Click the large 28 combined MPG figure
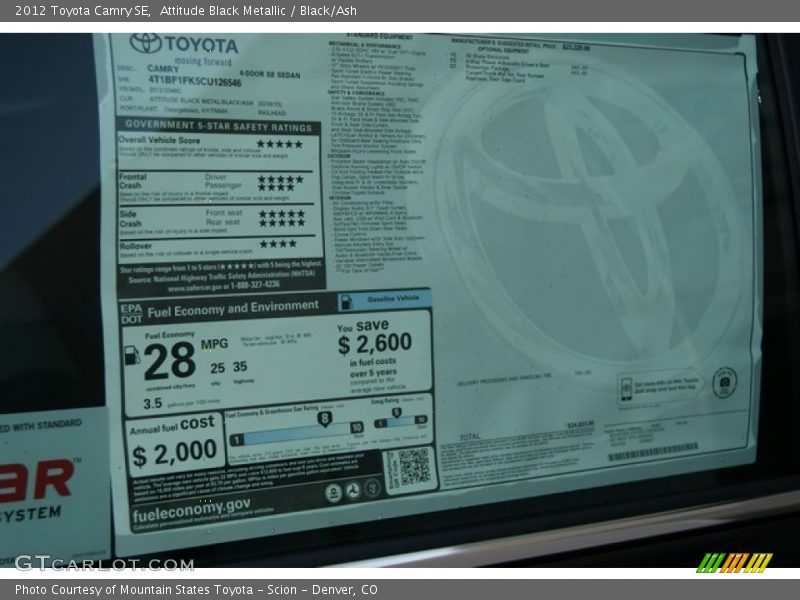The image size is (800, 600). click(x=169, y=362)
